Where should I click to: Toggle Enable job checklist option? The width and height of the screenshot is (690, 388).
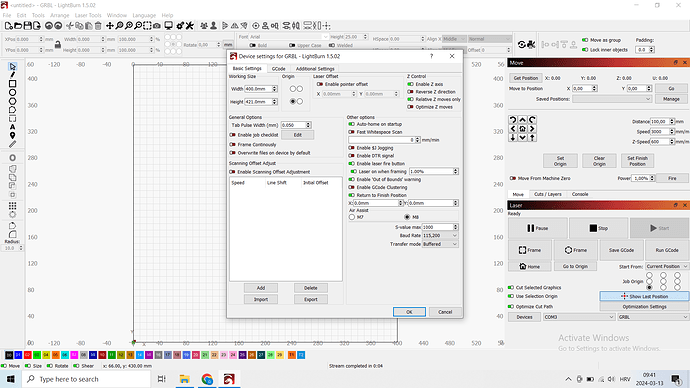point(232,135)
